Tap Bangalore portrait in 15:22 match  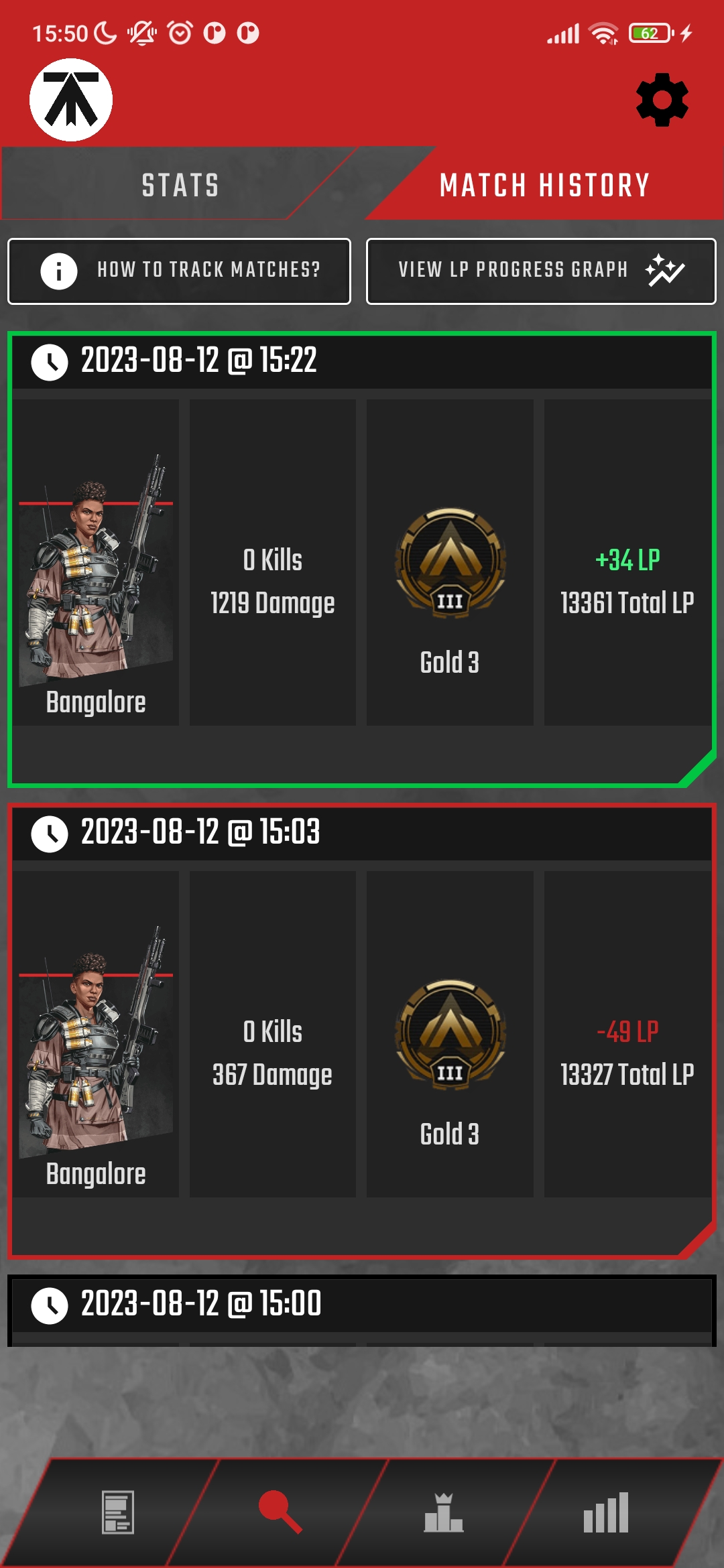(x=96, y=570)
